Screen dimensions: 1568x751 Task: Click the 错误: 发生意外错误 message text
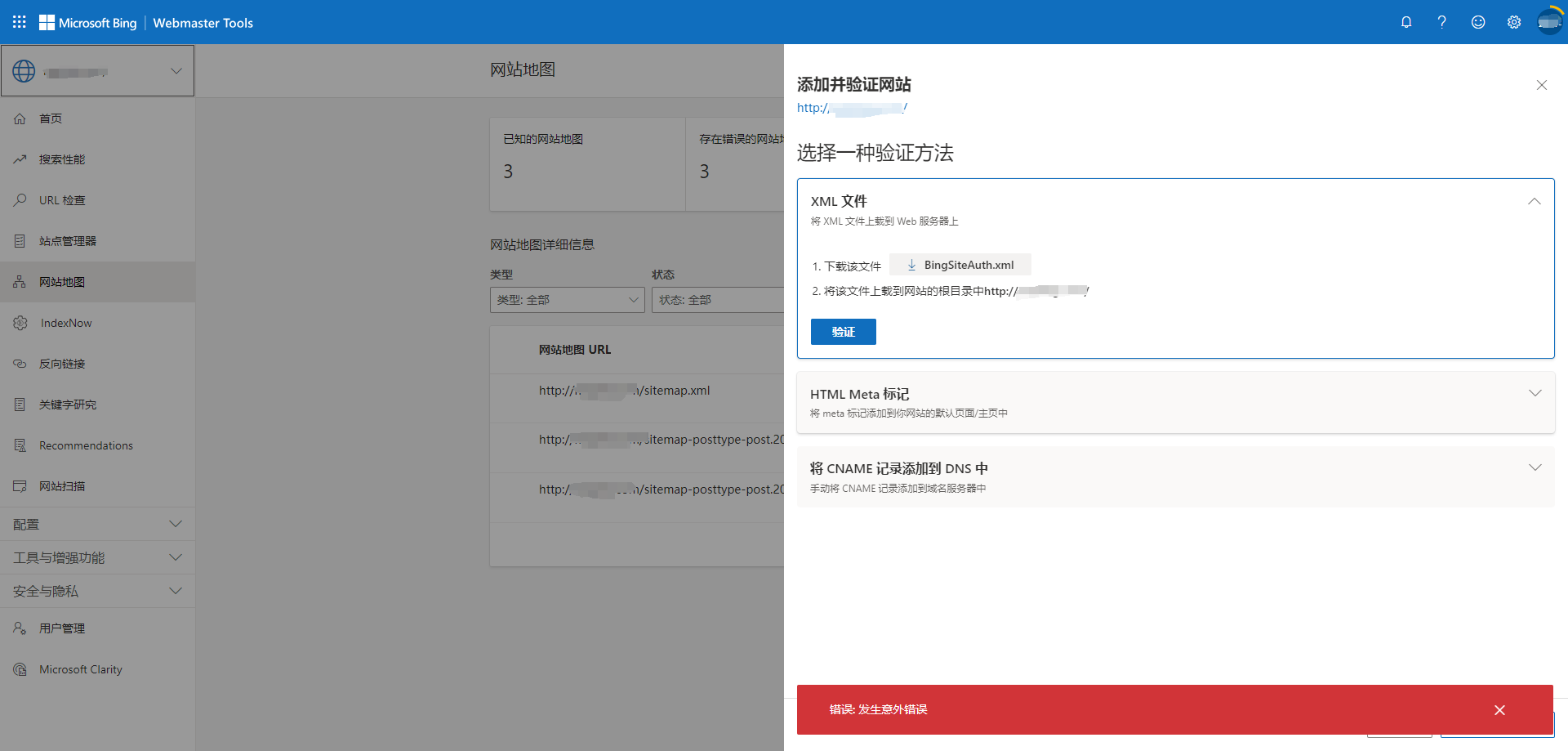[878, 709]
